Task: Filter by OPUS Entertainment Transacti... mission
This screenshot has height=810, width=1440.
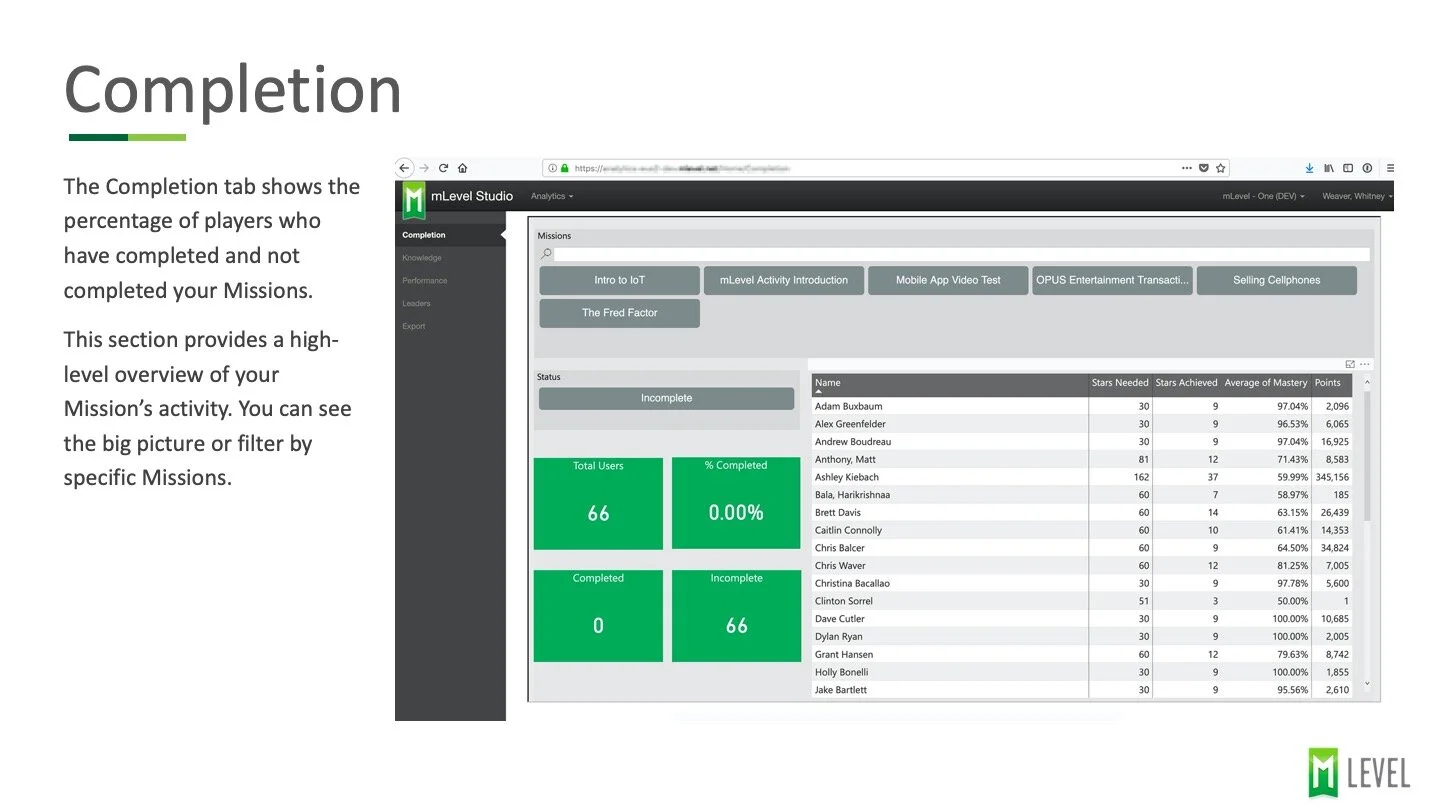Action: coord(1112,280)
